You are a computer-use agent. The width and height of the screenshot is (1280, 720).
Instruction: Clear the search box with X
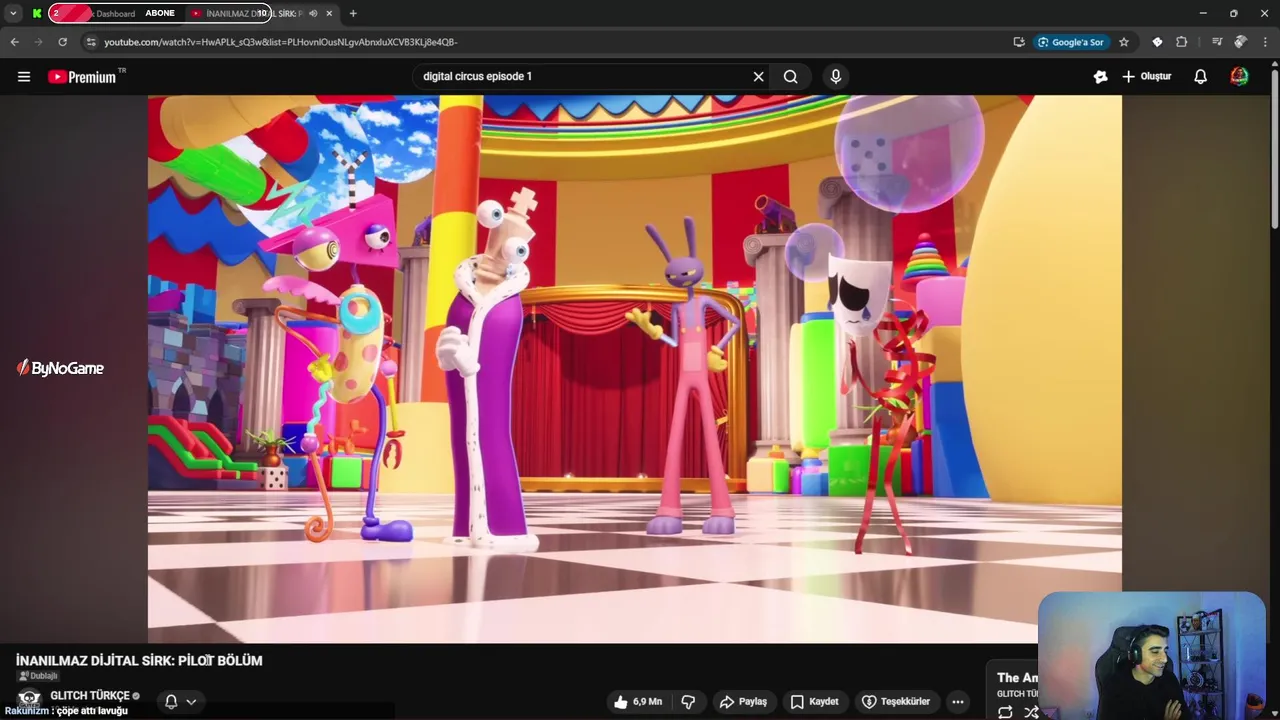tap(758, 76)
